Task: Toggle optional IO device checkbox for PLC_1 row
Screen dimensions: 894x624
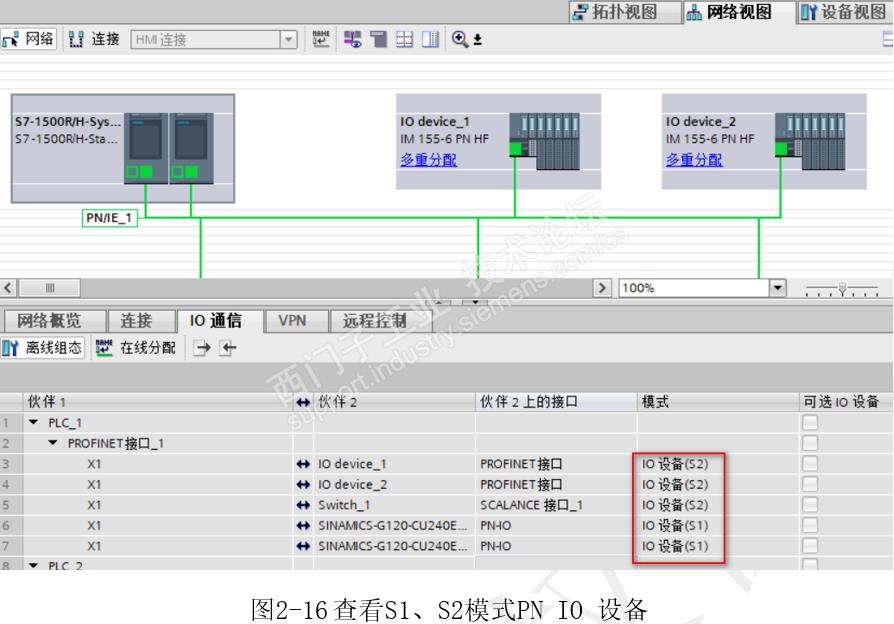Action: click(810, 423)
